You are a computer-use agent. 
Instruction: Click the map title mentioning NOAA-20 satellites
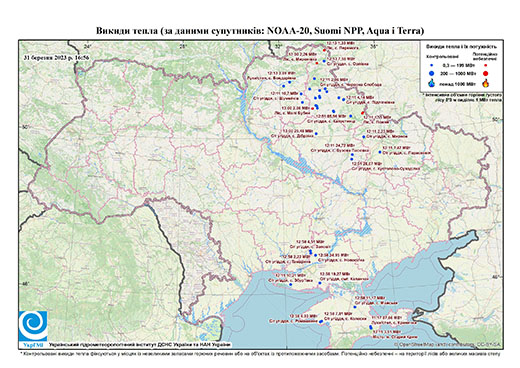(260, 31)
